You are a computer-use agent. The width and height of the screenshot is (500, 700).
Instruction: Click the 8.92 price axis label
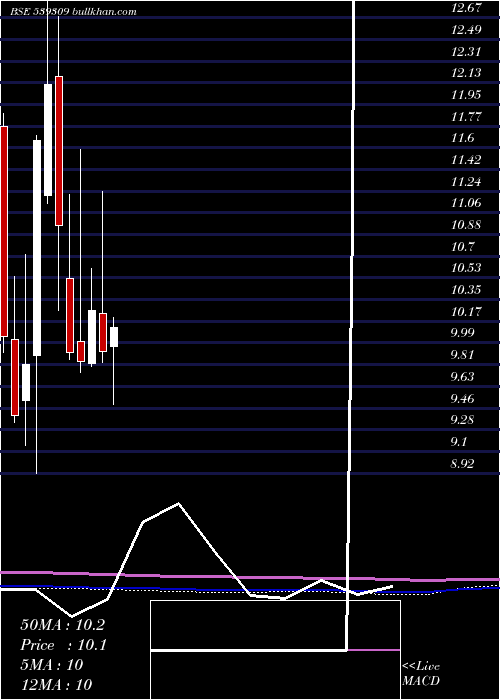tap(462, 464)
